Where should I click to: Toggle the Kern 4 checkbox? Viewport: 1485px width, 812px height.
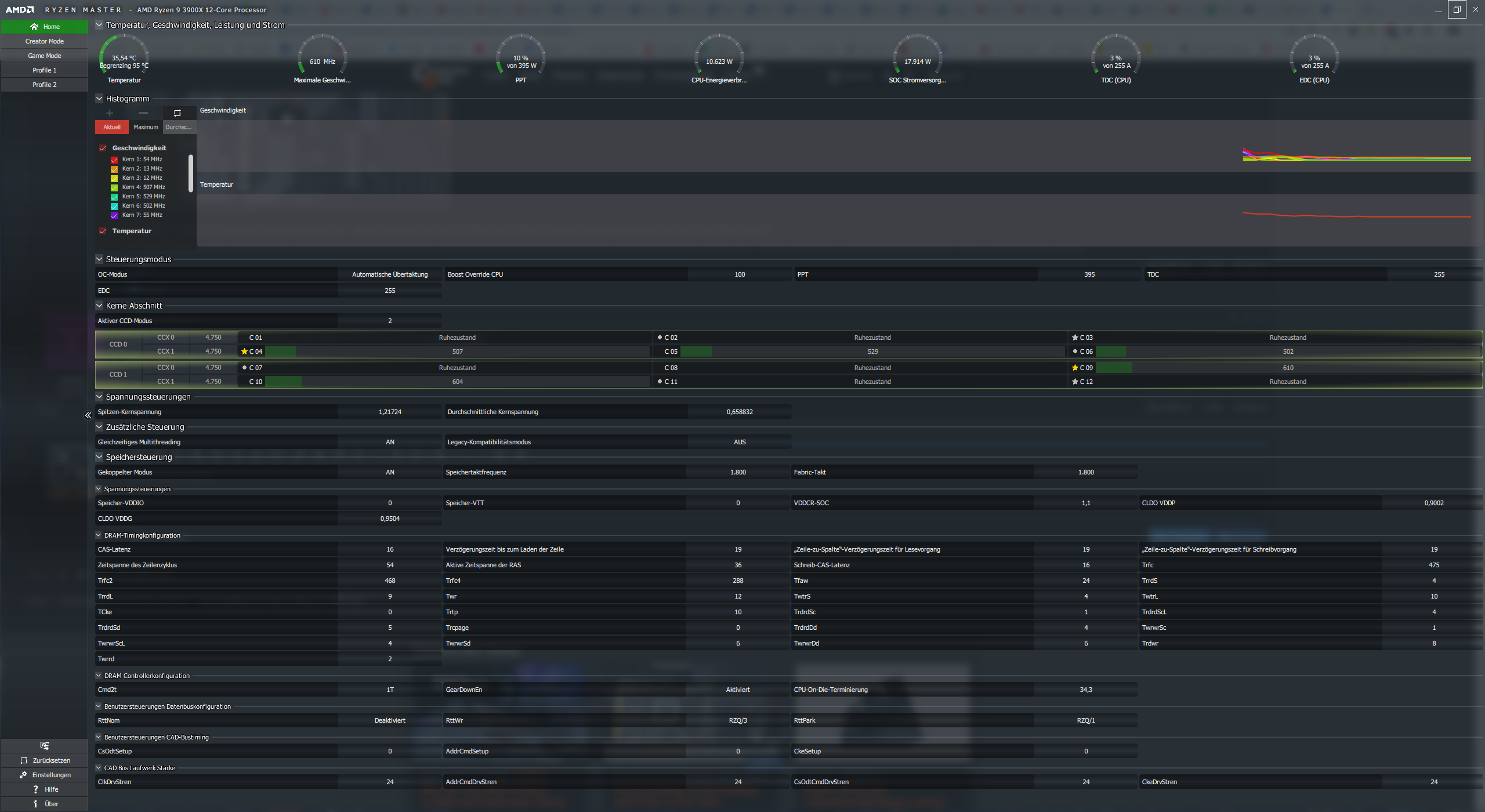coord(114,187)
